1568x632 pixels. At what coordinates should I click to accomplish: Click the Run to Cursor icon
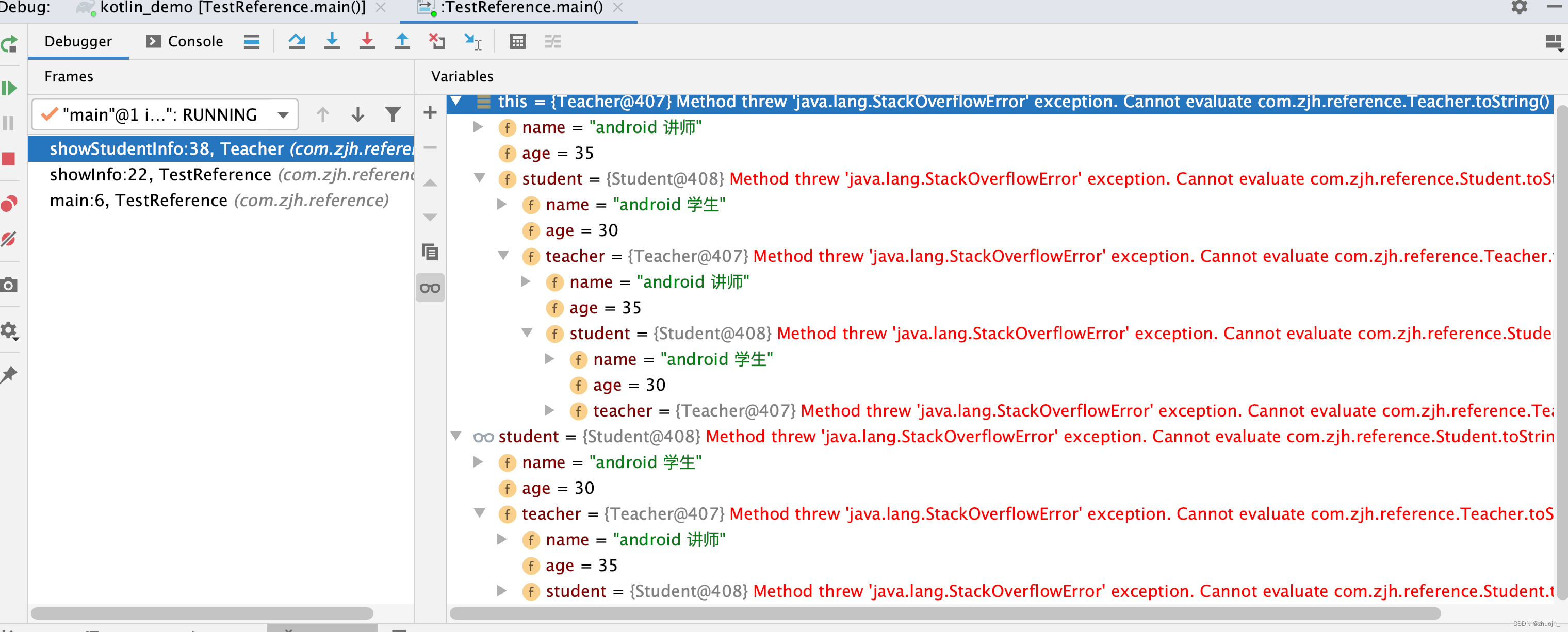pyautogui.click(x=472, y=41)
